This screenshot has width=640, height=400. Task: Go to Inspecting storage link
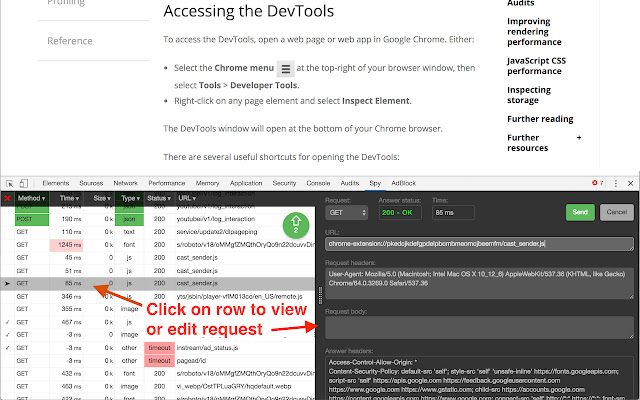(x=529, y=95)
